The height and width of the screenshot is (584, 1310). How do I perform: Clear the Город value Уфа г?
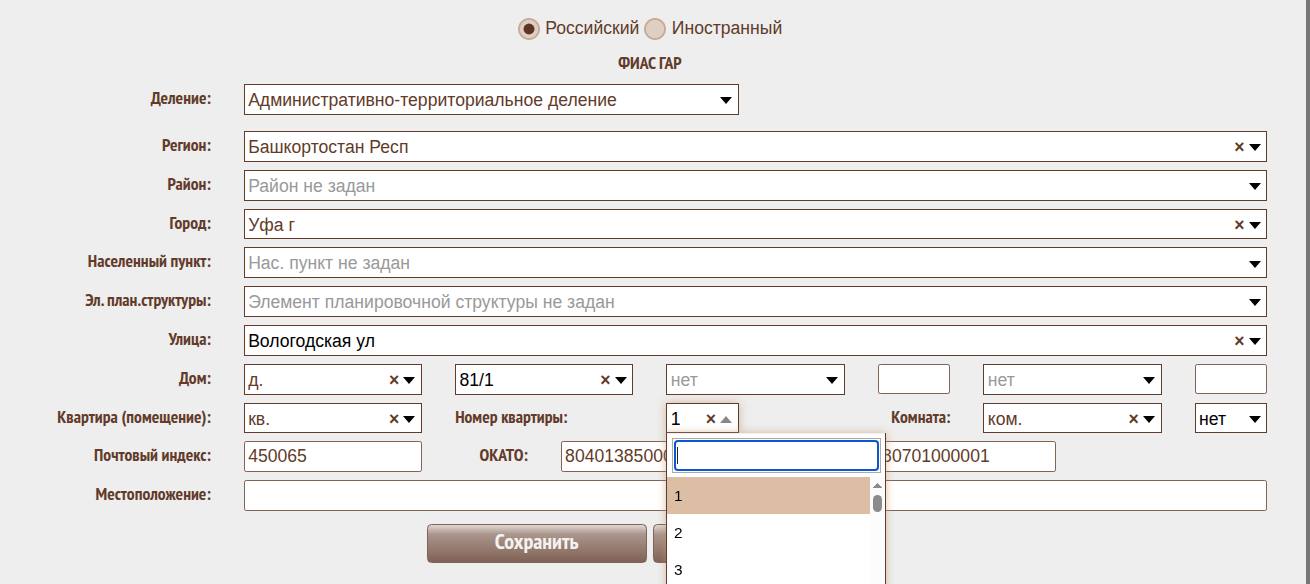[x=1239, y=225]
